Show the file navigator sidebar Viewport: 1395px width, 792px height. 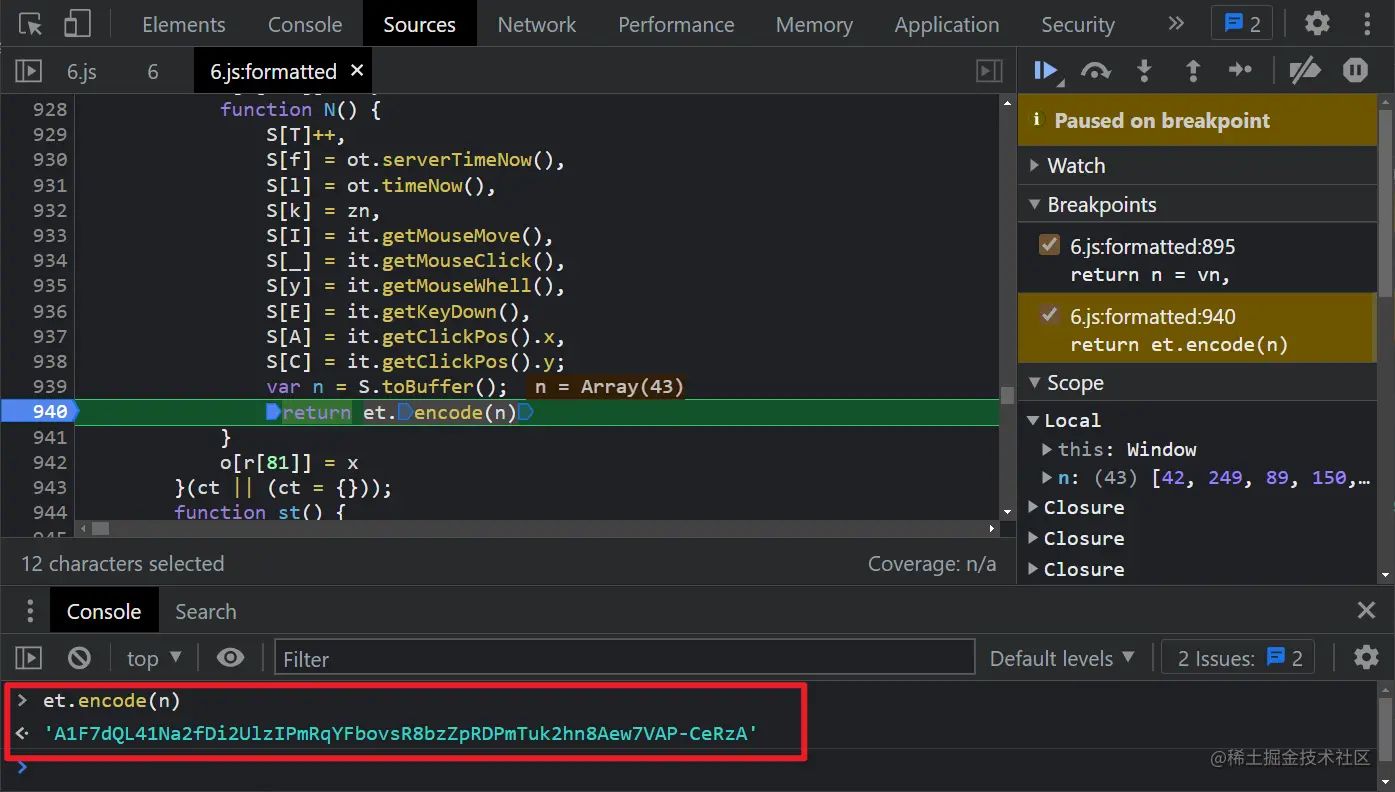point(28,71)
